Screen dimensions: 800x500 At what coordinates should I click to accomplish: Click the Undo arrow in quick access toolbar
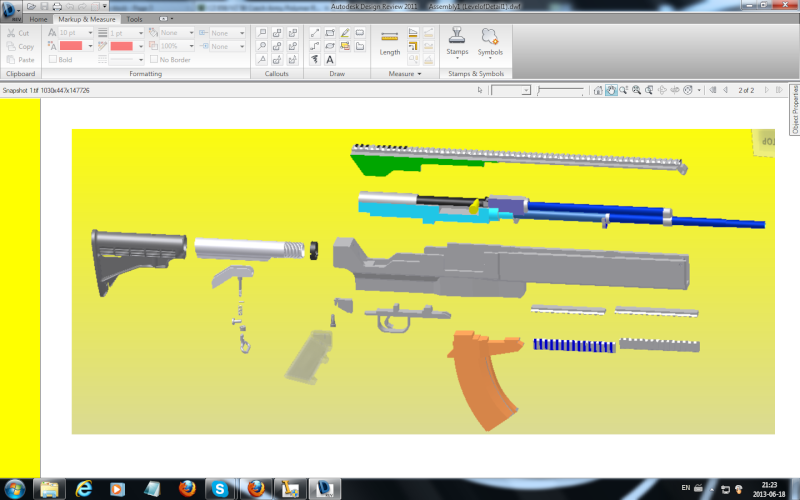[x=70, y=7]
